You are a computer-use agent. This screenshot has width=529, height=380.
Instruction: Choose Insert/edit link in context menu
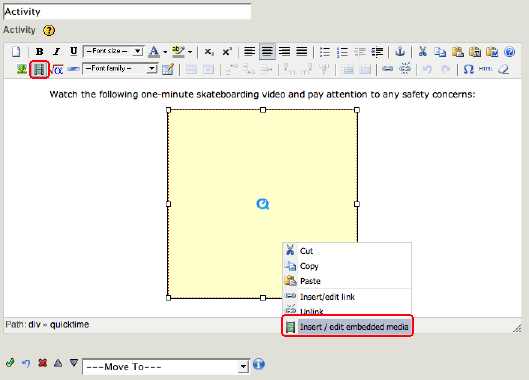pos(347,297)
